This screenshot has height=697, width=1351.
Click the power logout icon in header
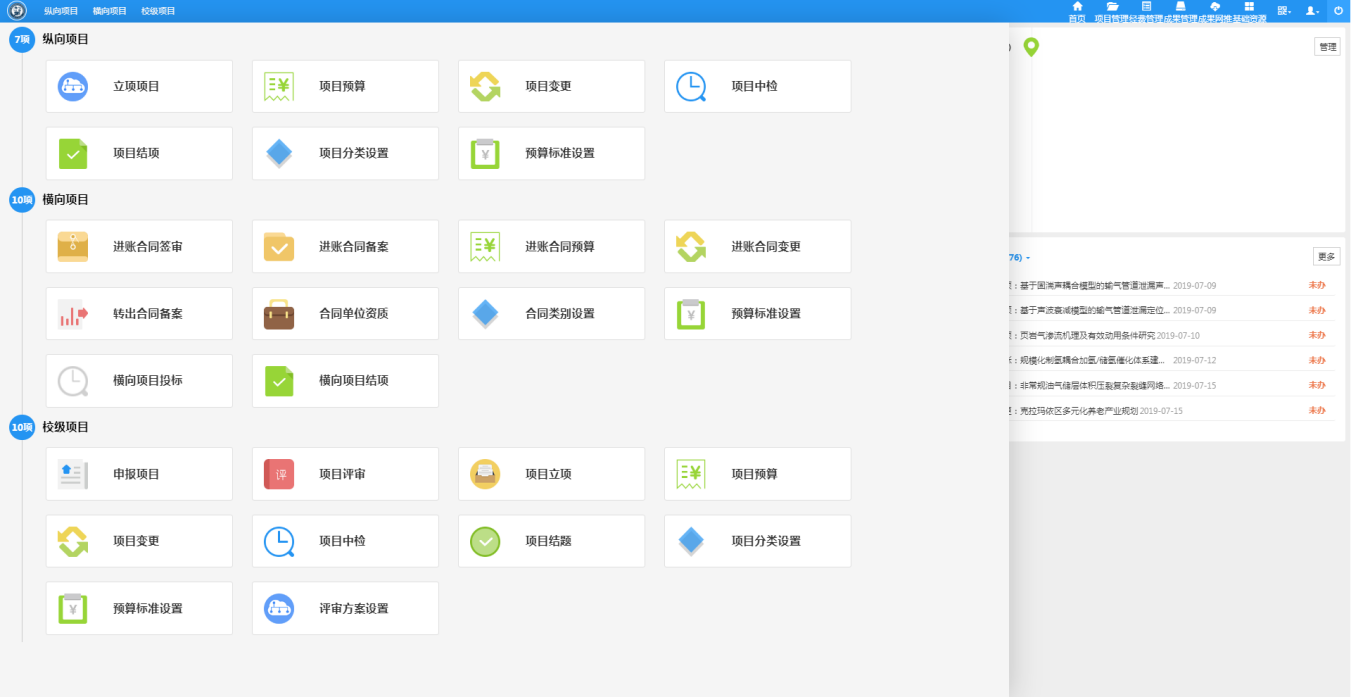(x=1338, y=11)
